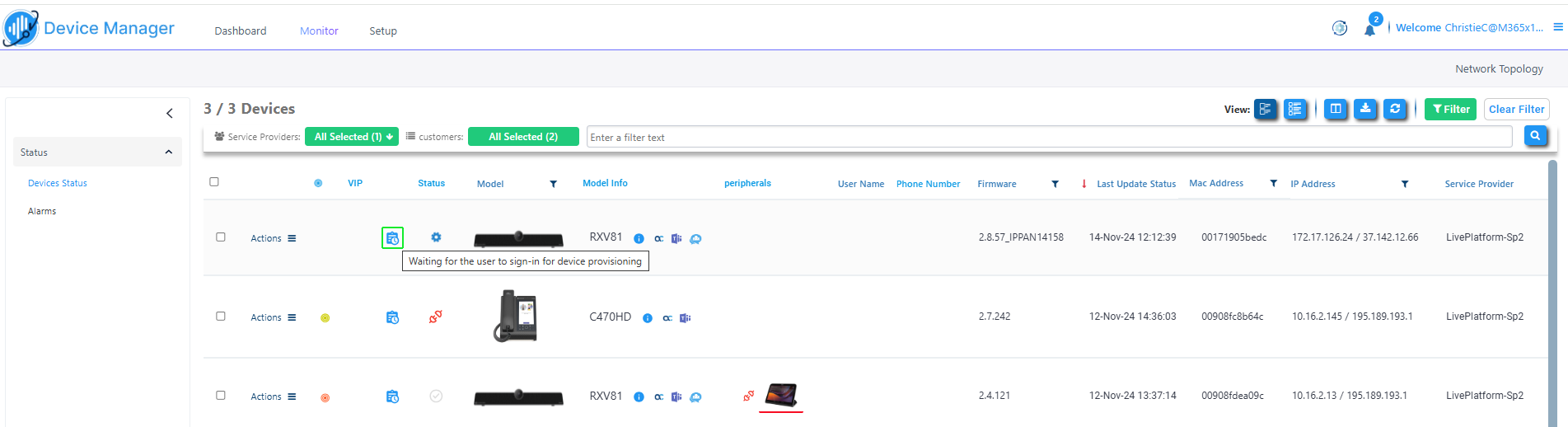Click the headset cloud icon on the first RXV81 row
Viewport: 1568px width, 427px height.
point(695,238)
